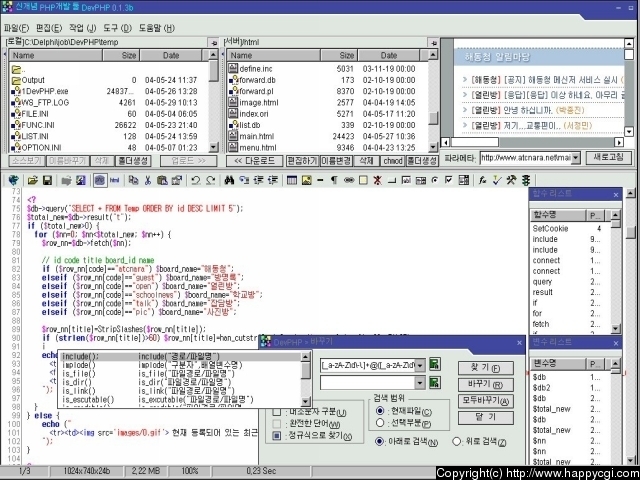Click the red X bug icon
The width and height of the screenshot is (640, 480).
click(378, 180)
